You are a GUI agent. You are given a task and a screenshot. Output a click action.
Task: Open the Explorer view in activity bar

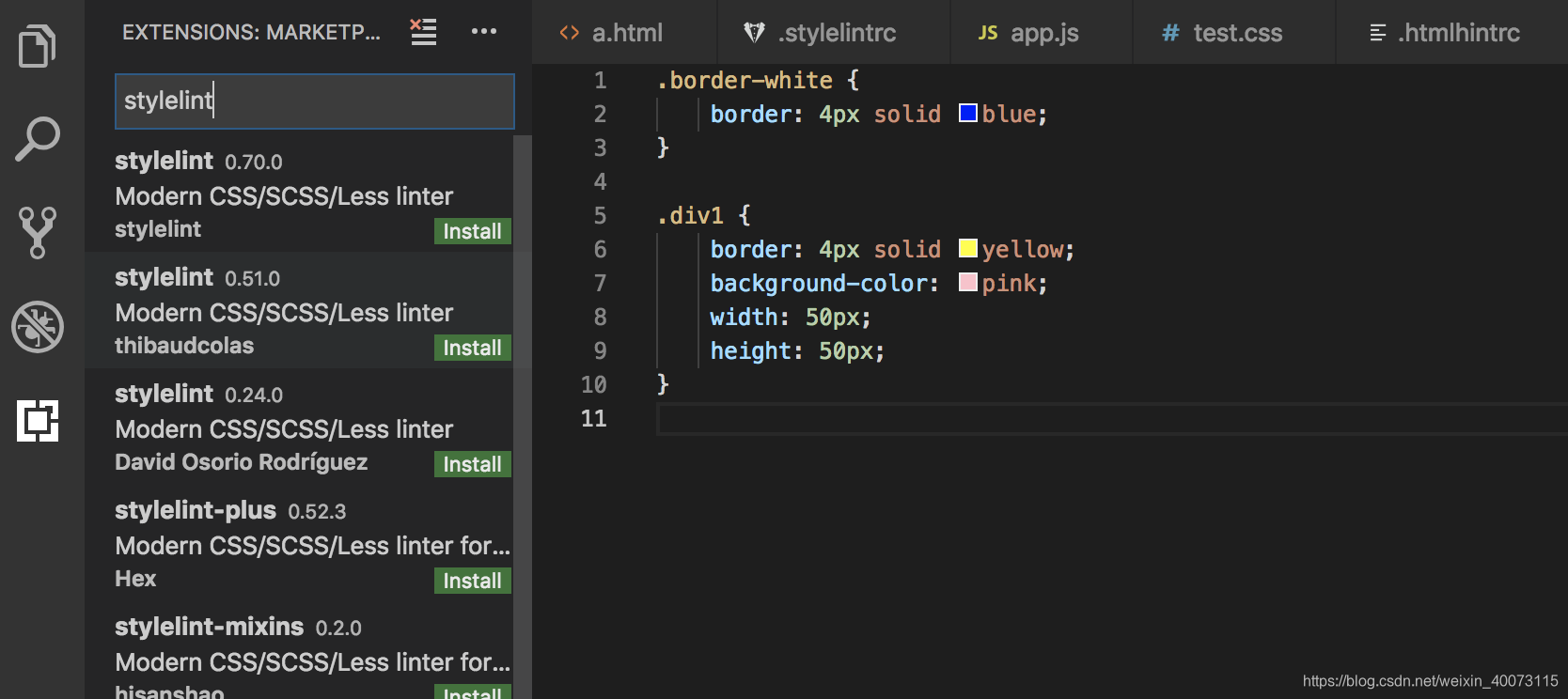coord(38,45)
